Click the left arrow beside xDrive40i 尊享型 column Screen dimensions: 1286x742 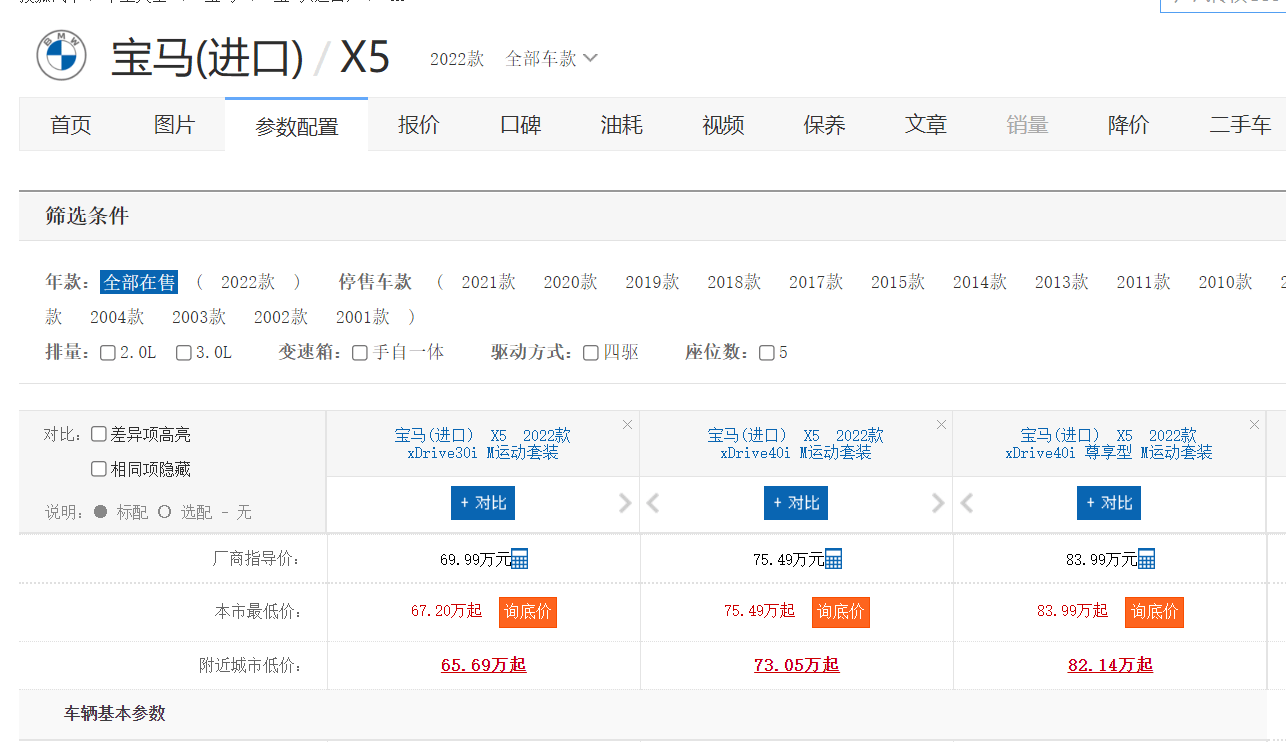(x=965, y=503)
